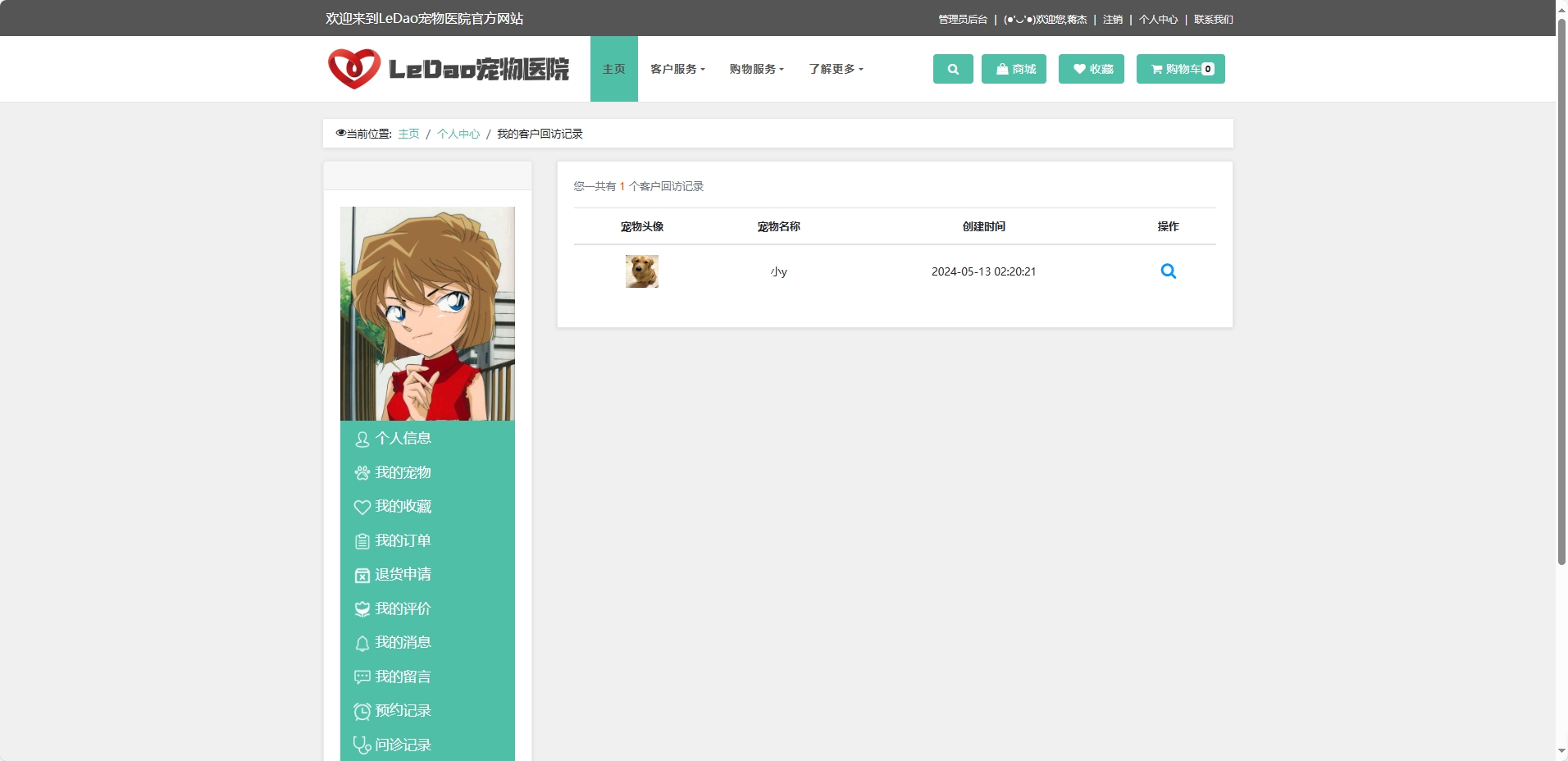Switch to the 主页 navigation tab
Viewport: 1568px width, 761px height.
pos(613,69)
